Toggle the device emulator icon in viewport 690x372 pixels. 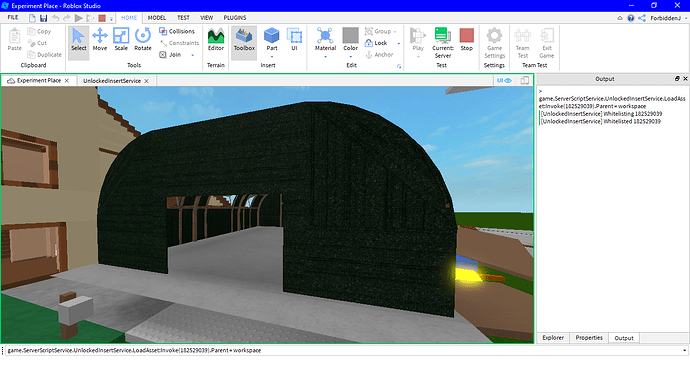[525, 81]
